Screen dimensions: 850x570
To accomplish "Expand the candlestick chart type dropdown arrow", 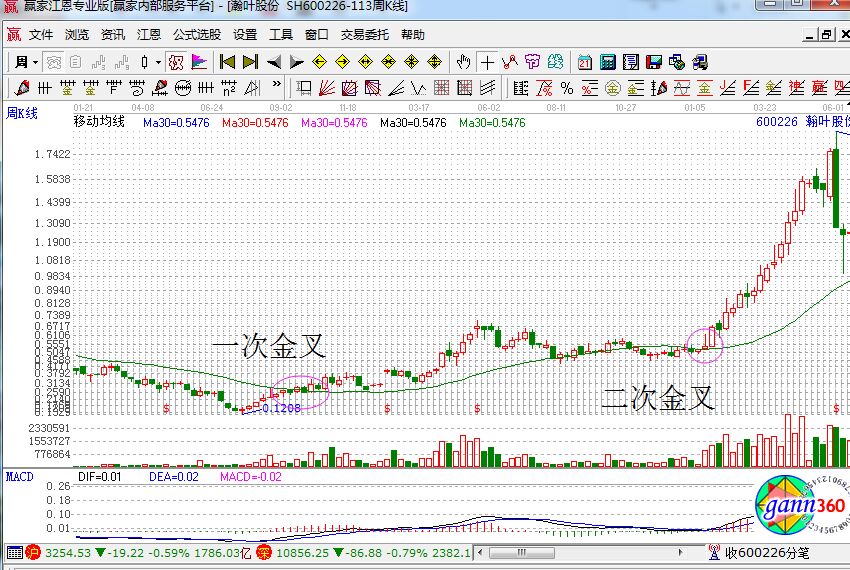I will click(x=158, y=62).
